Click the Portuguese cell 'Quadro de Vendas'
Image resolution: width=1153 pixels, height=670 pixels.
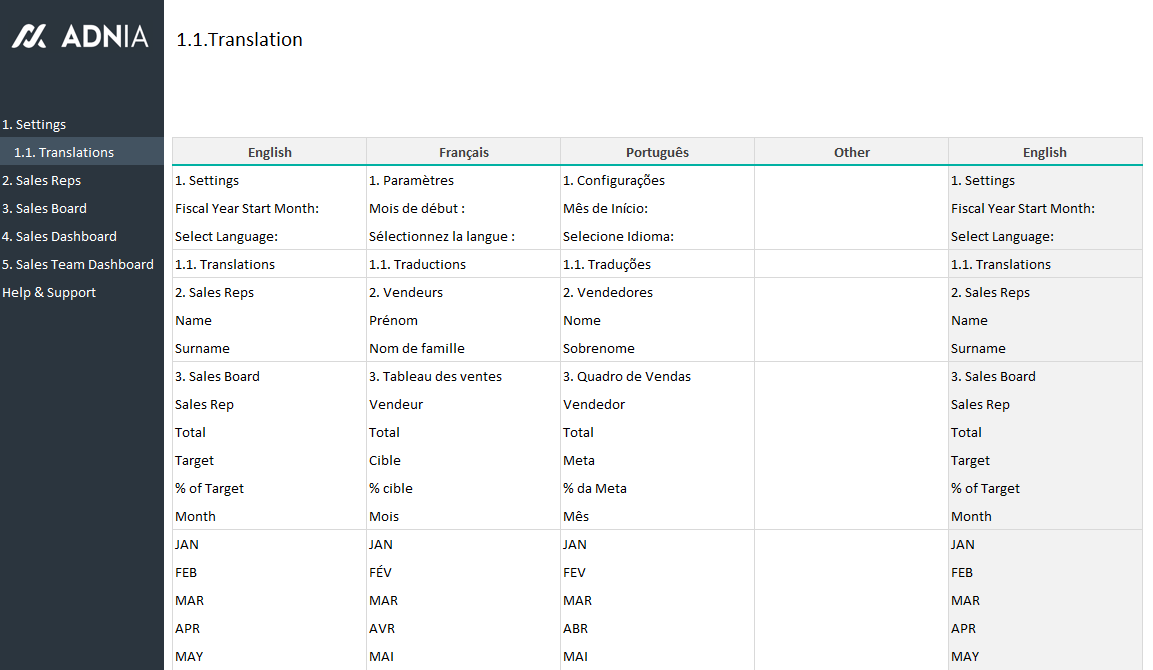tap(627, 377)
